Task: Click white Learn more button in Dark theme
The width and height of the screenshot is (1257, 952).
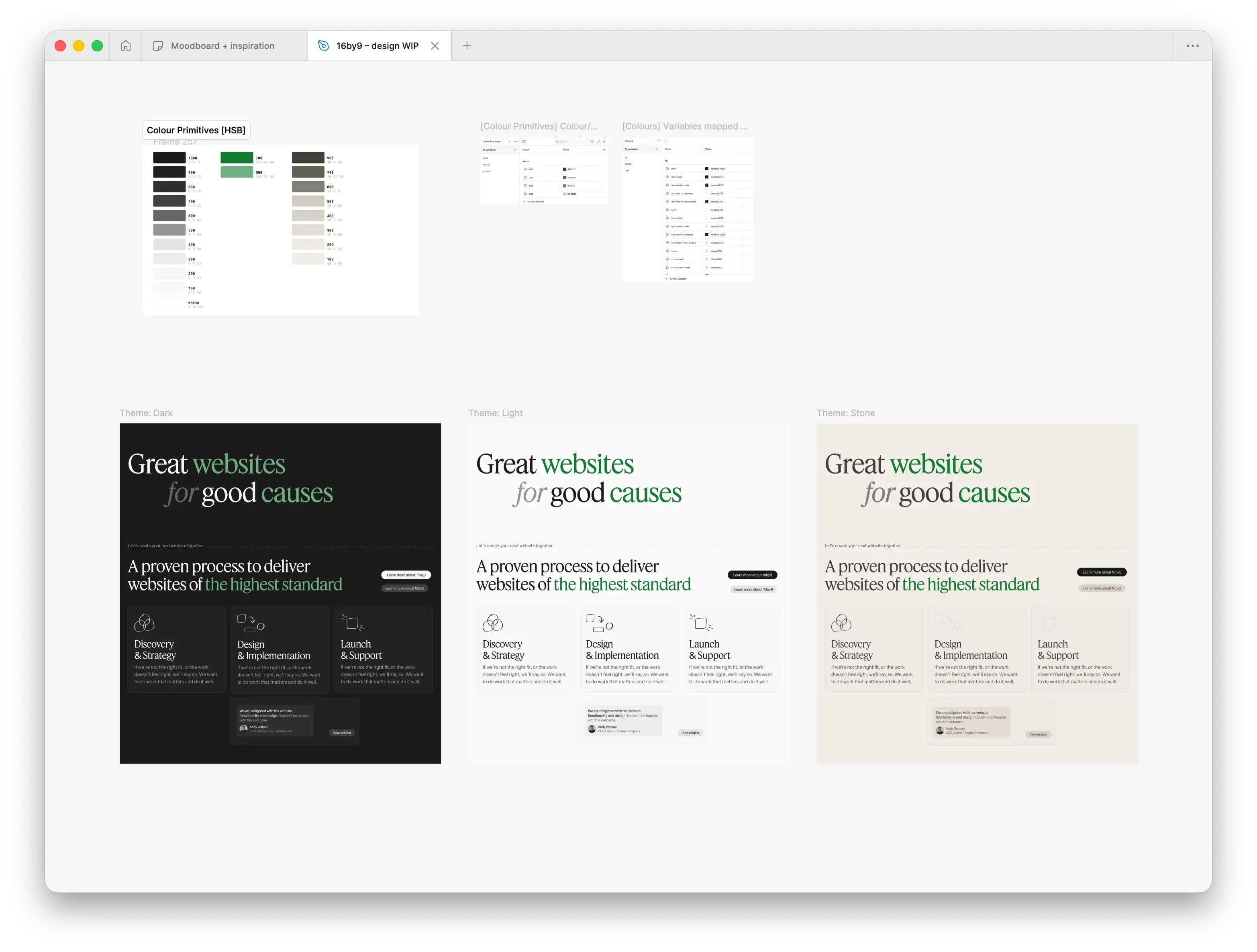Action: [406, 574]
